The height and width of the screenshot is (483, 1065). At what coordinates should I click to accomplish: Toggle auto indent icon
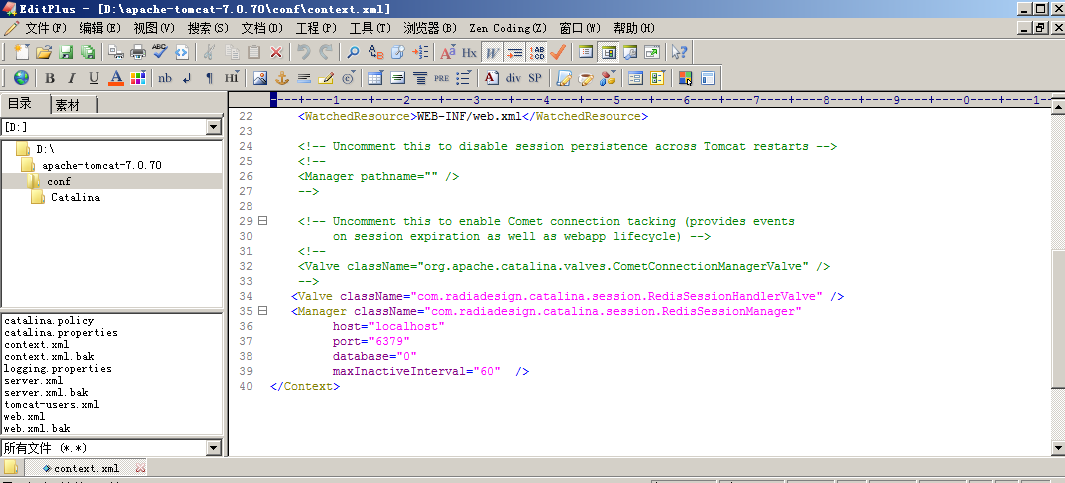[515, 52]
